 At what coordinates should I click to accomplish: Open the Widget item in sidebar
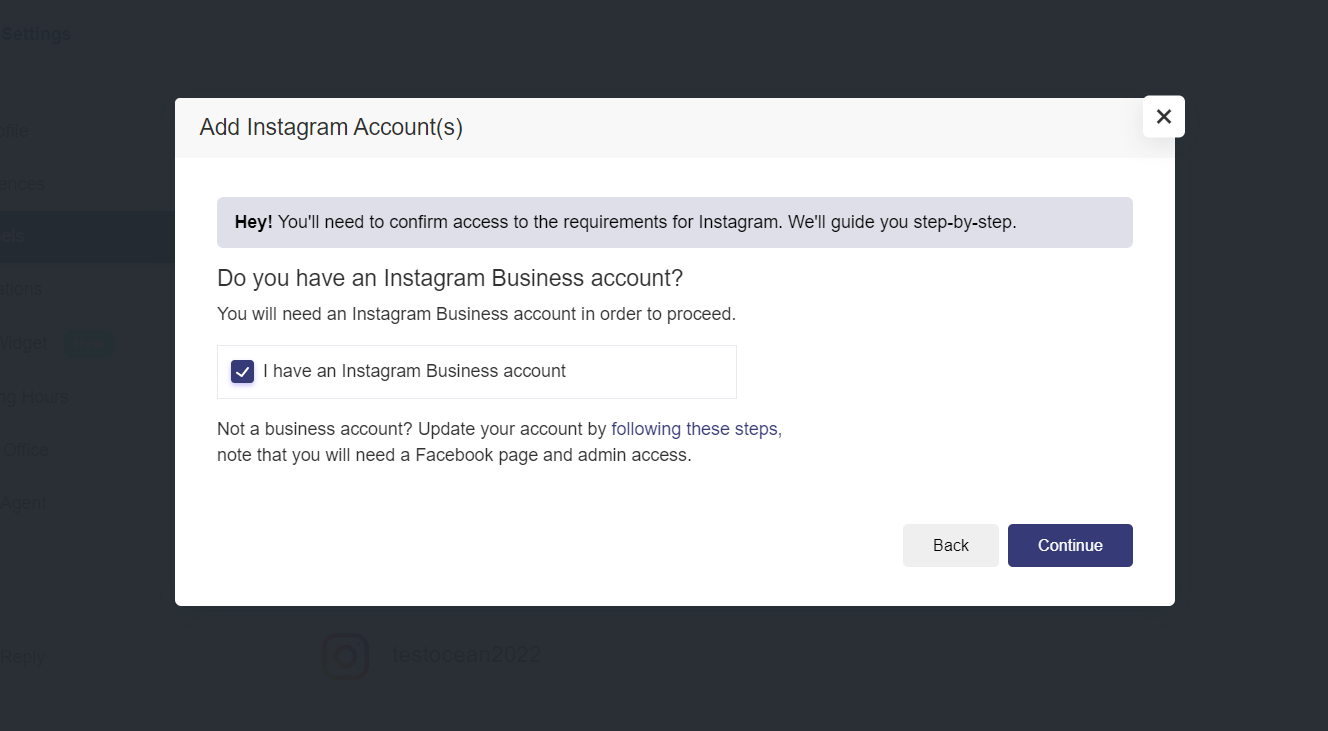[x=24, y=343]
